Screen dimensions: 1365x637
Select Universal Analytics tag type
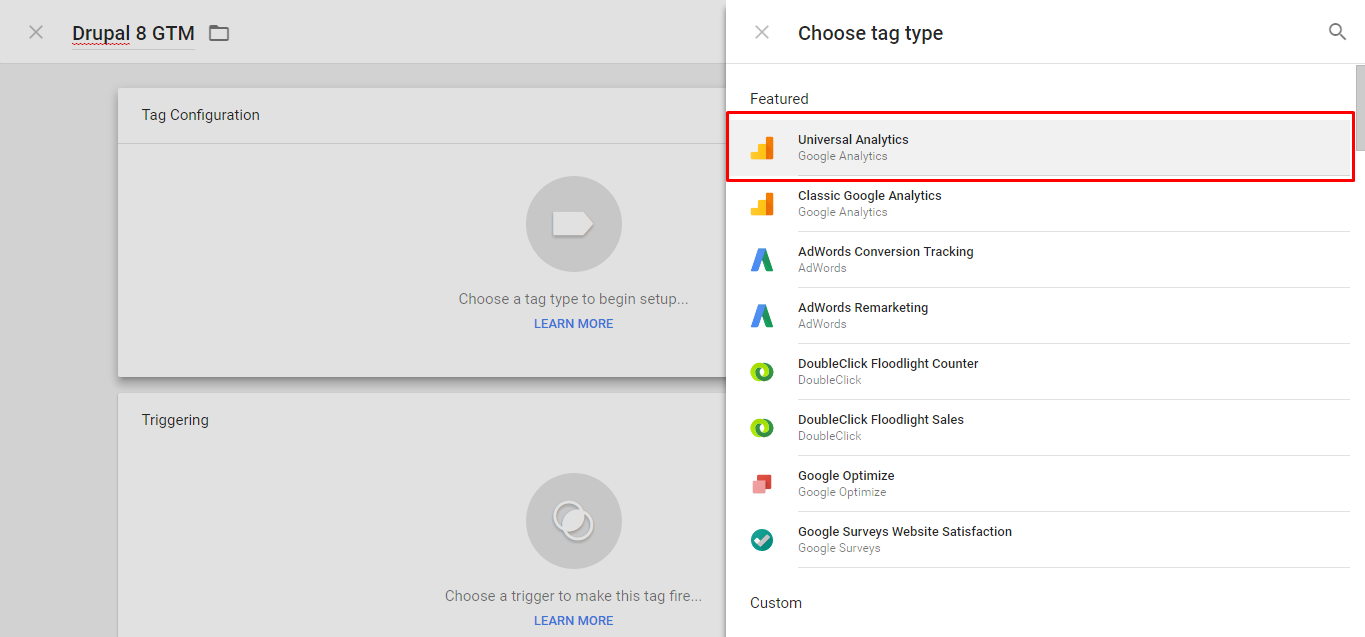tap(1040, 147)
